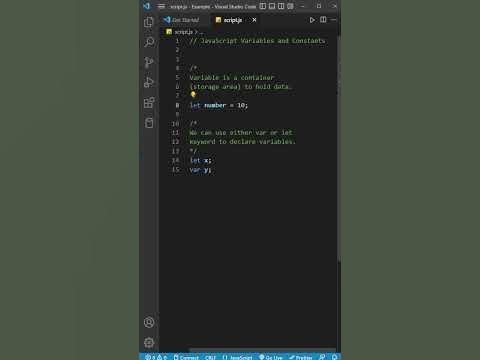Toggle bottom panel layout icon
This screenshot has height=360, width=480.
[272, 6]
